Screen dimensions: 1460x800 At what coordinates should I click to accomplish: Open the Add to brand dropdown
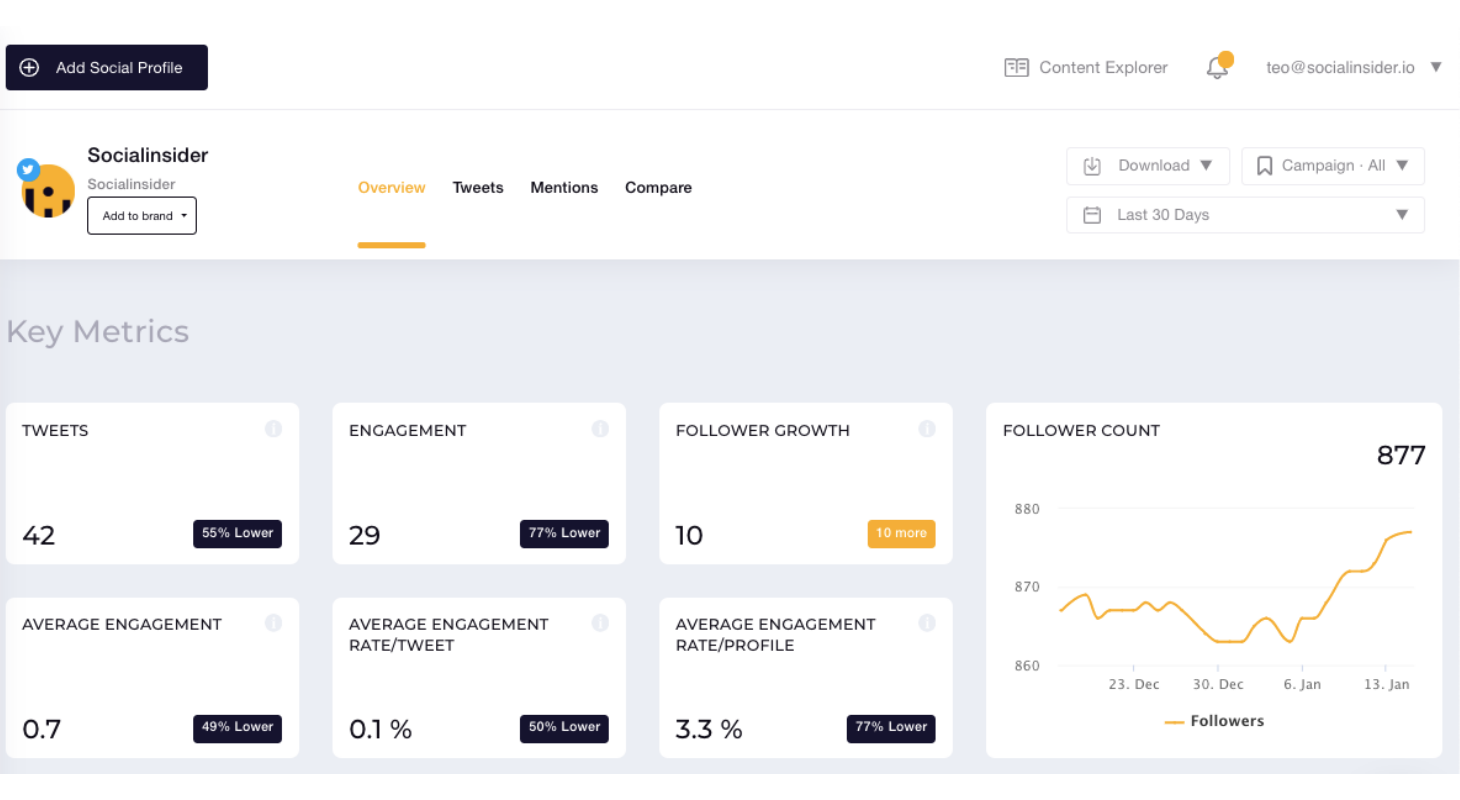(142, 216)
